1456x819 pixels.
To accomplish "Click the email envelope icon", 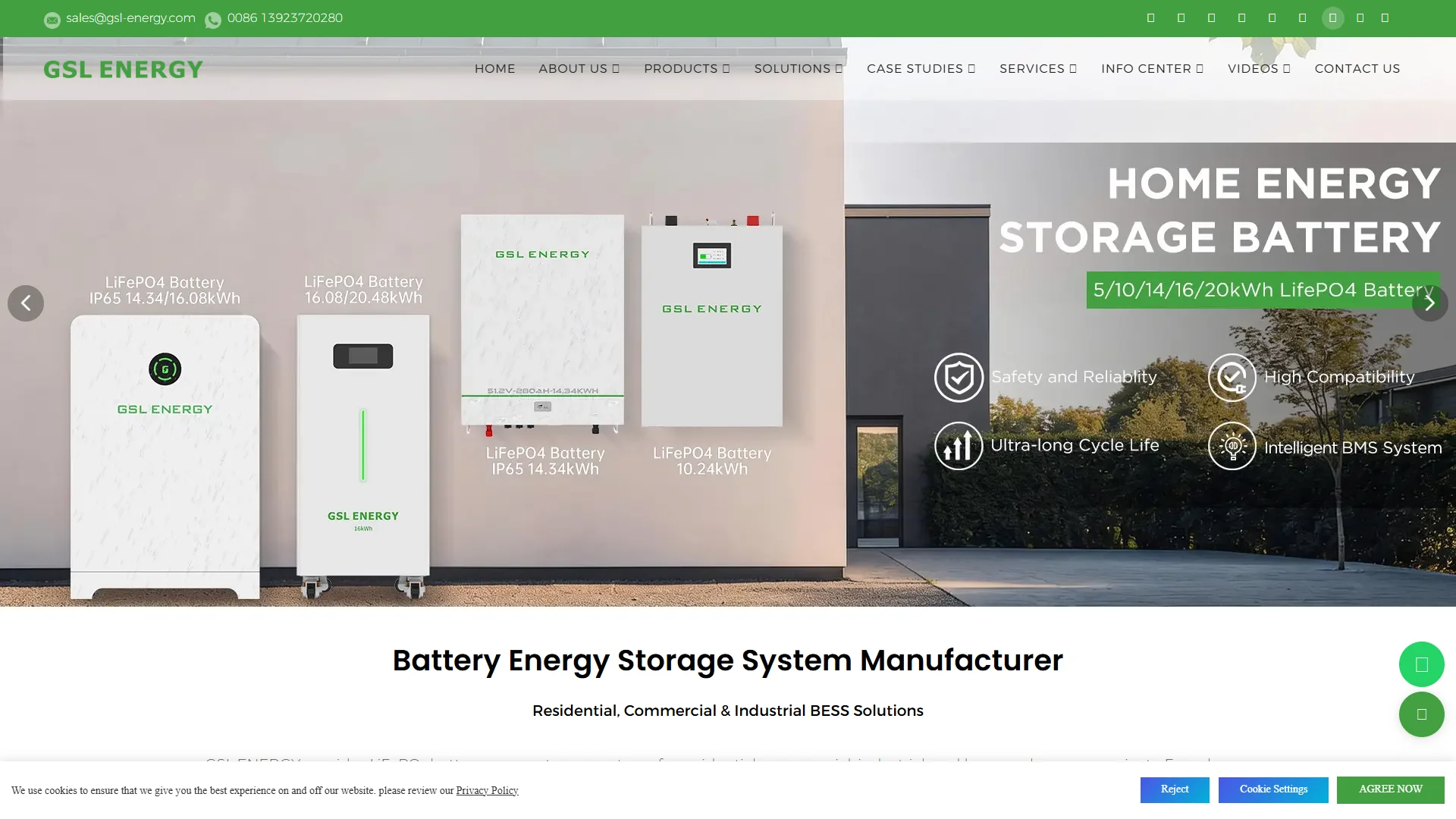I will pyautogui.click(x=52, y=20).
